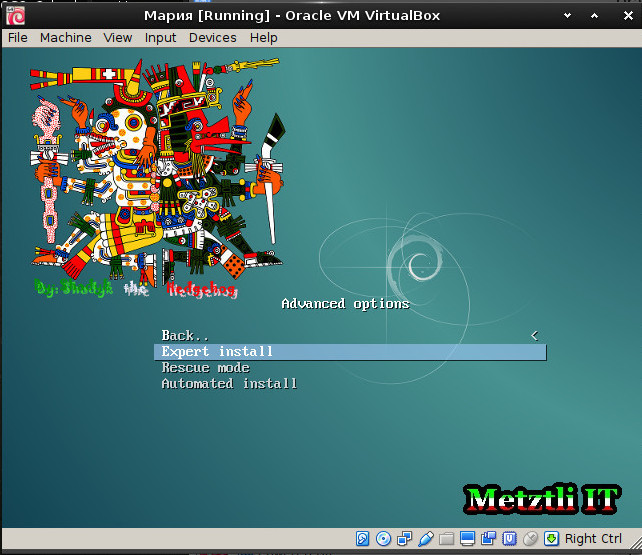Open the File menu
The height and width of the screenshot is (555, 642).
(18, 38)
